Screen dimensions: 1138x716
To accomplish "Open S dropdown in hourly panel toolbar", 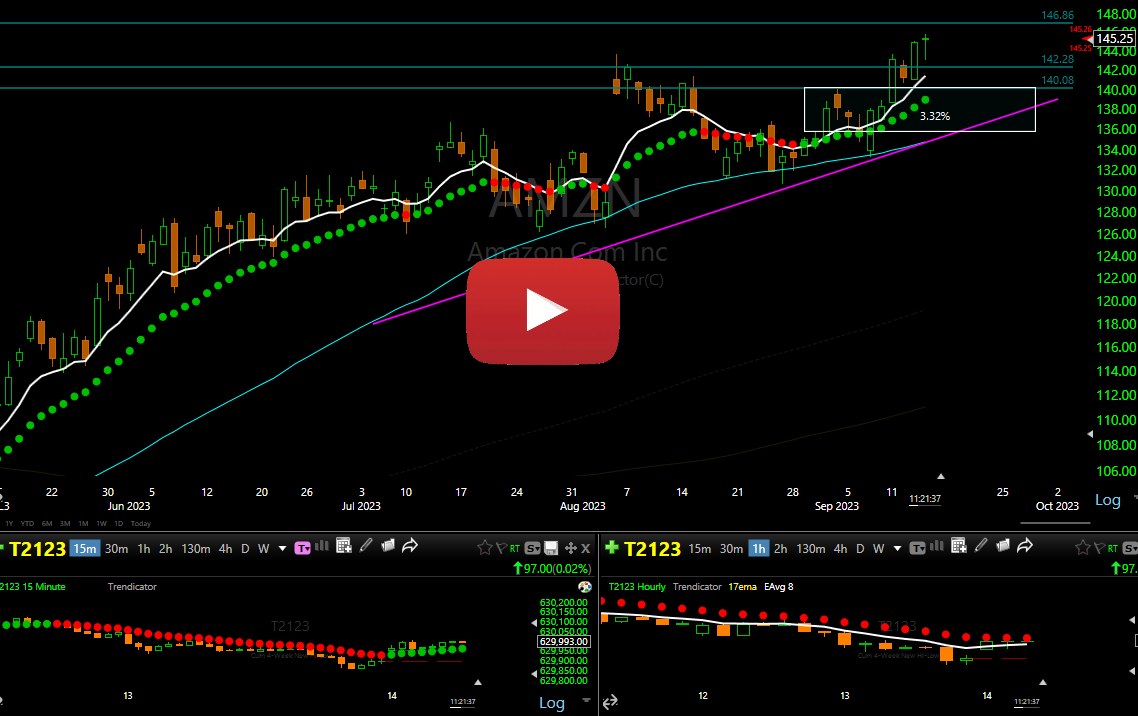I will click(x=1130, y=548).
